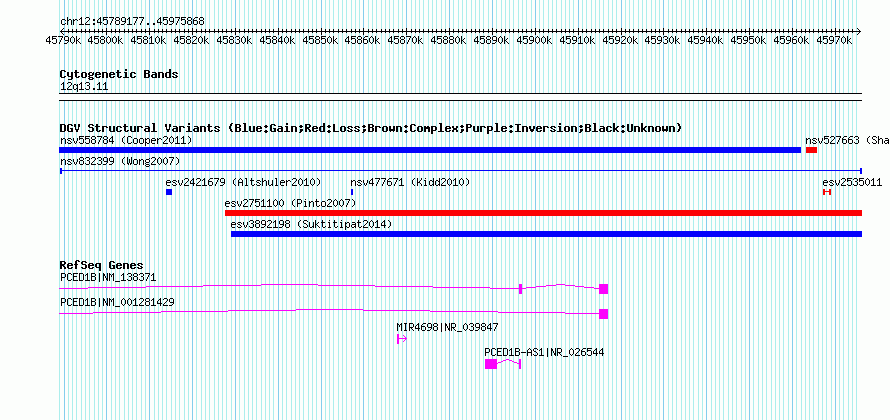Click the end exon box of NM_001281429
Screen dimensions: 890x420
pyautogui.click(x=603, y=314)
